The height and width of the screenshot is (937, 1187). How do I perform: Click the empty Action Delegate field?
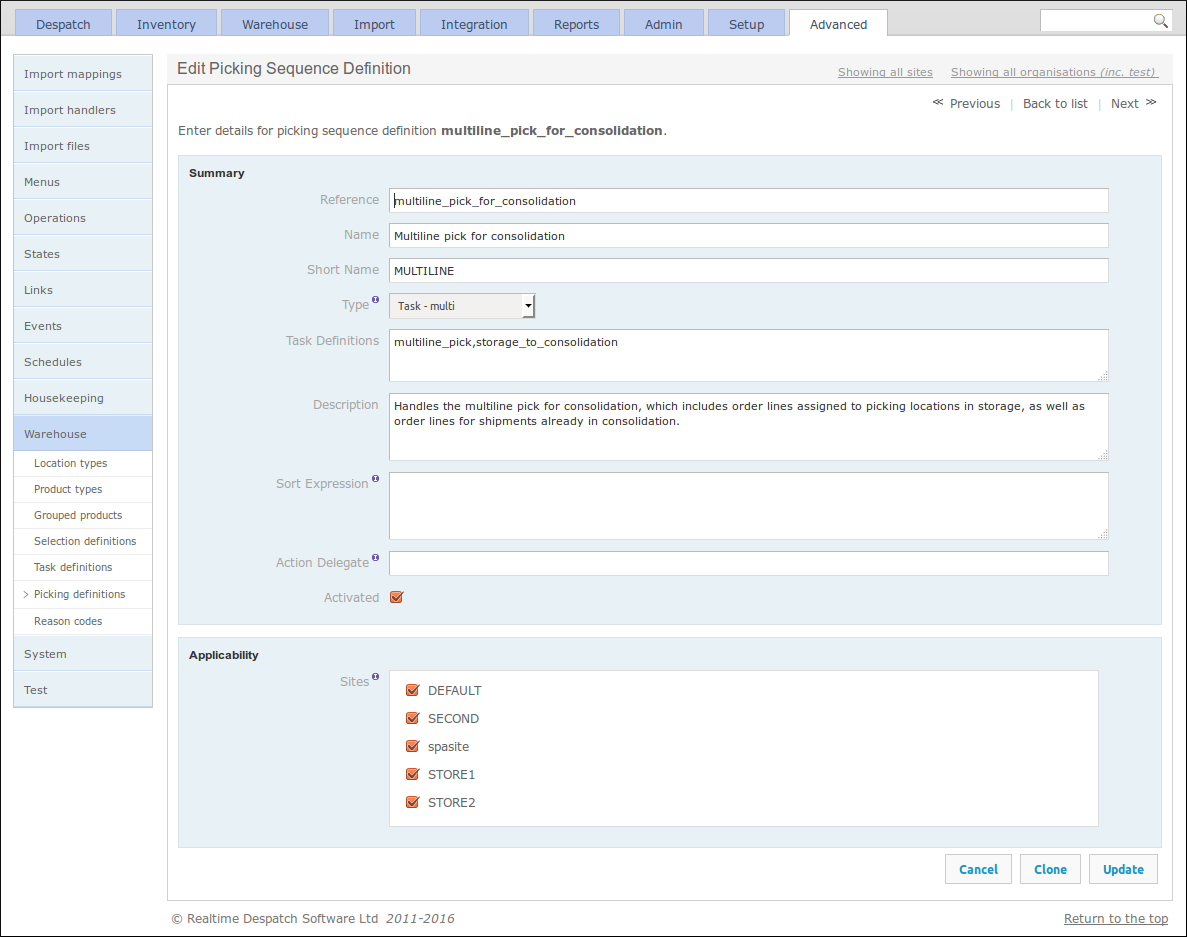[749, 563]
